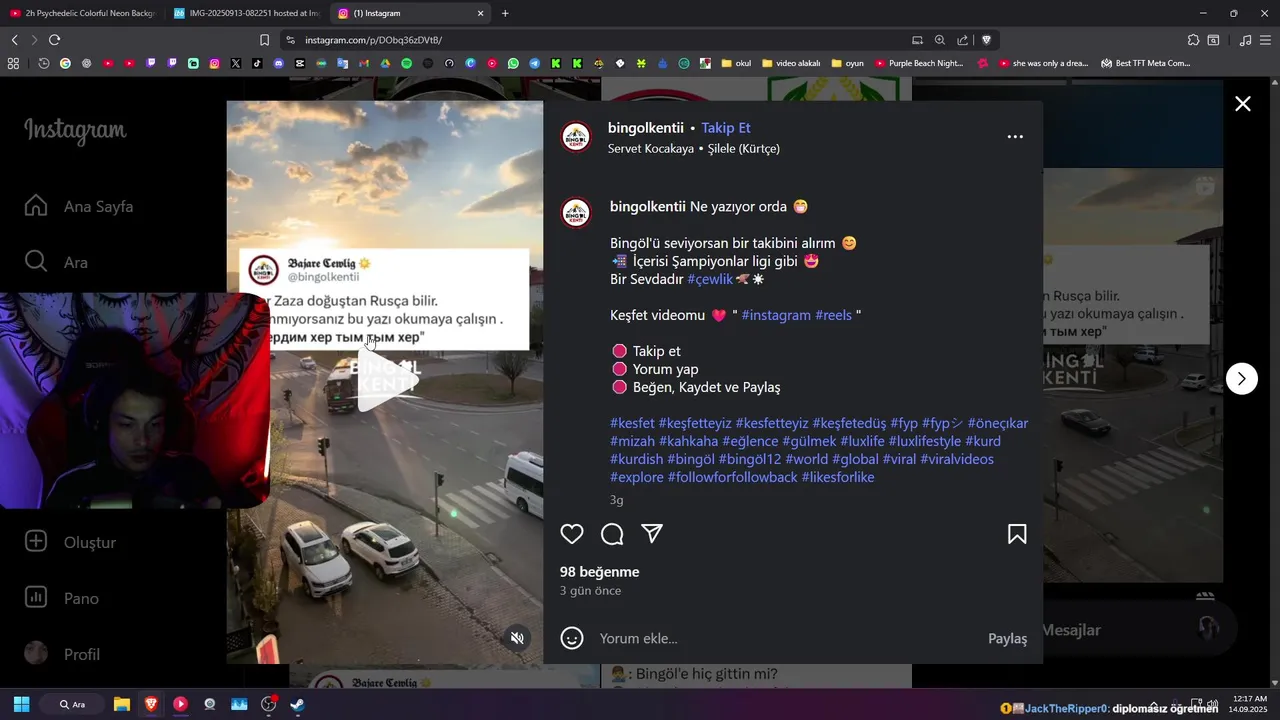Open Brave Shields icon in address bar

tap(986, 40)
